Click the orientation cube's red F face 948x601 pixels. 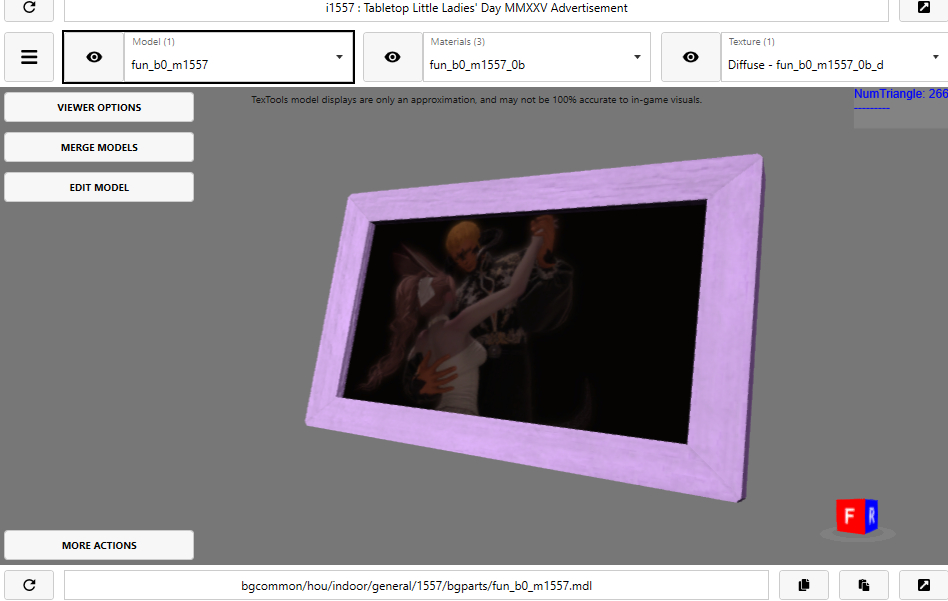click(x=848, y=516)
